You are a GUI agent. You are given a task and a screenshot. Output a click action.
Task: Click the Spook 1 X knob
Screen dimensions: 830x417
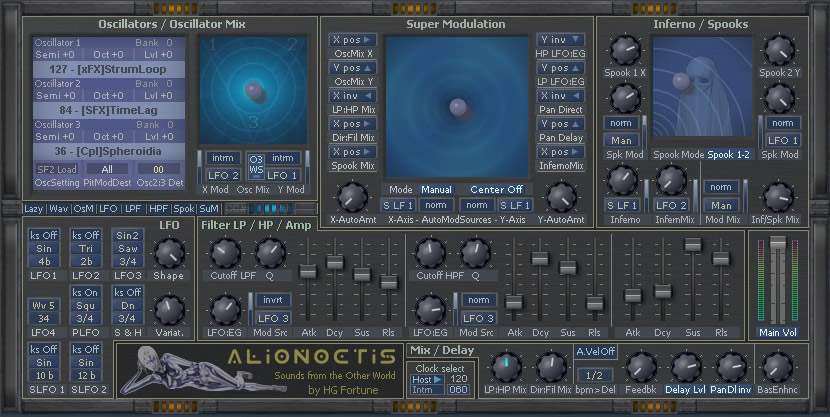625,51
